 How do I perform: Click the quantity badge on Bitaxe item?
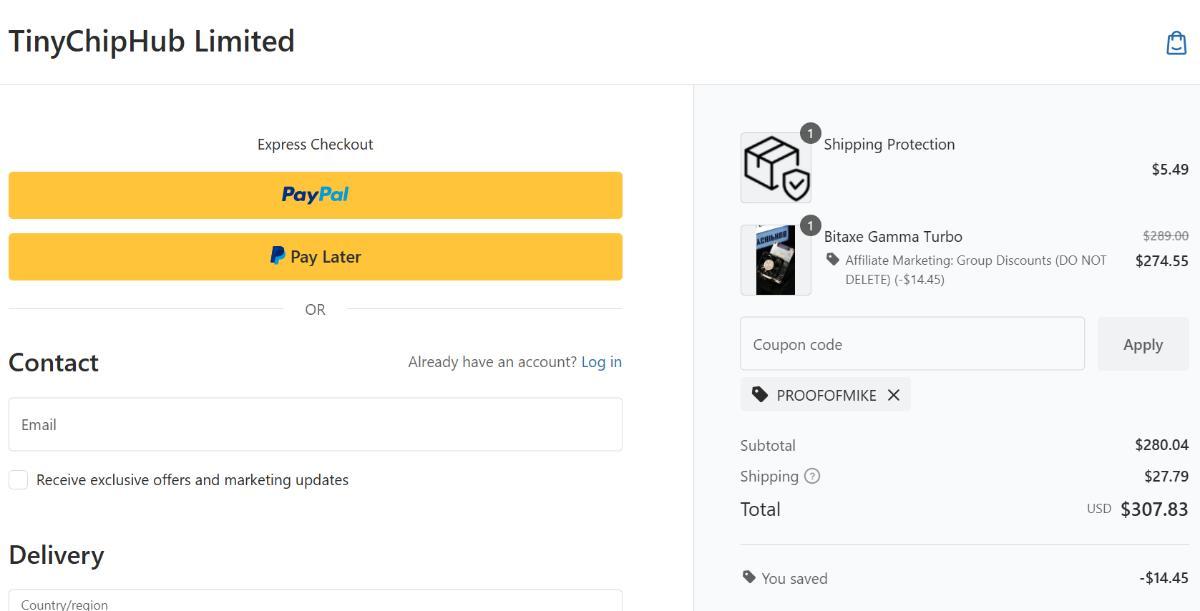tap(810, 225)
